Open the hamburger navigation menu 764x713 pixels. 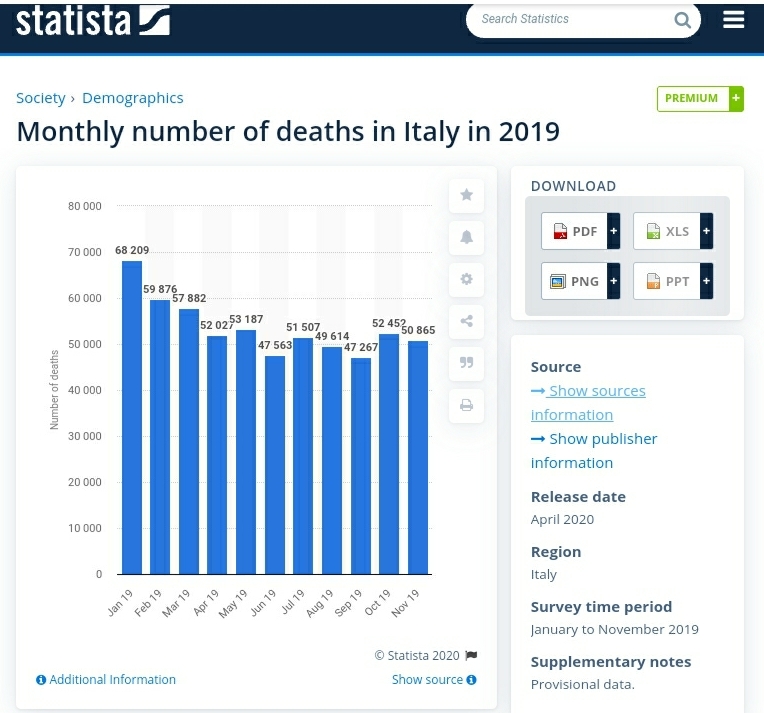[x=733, y=20]
